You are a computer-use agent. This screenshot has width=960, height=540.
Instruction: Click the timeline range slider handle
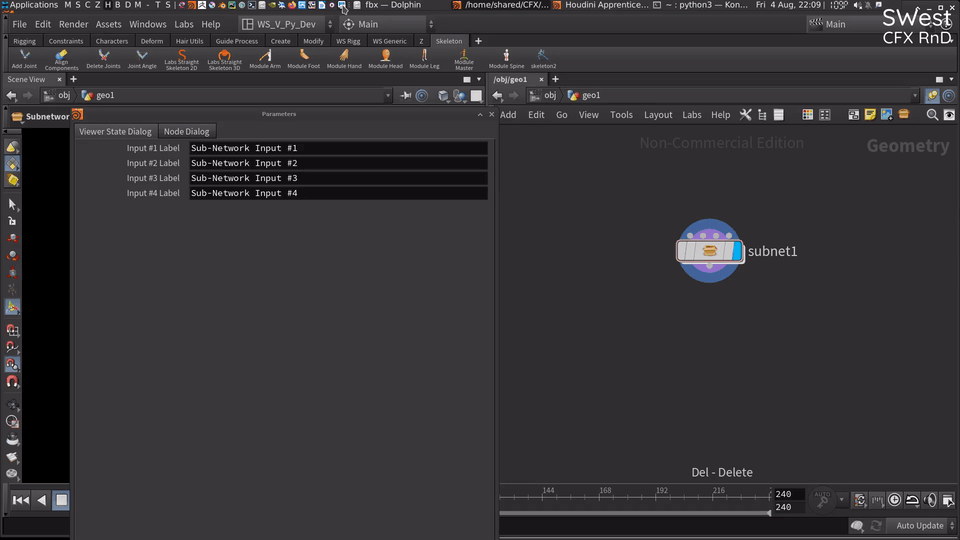tap(769, 512)
